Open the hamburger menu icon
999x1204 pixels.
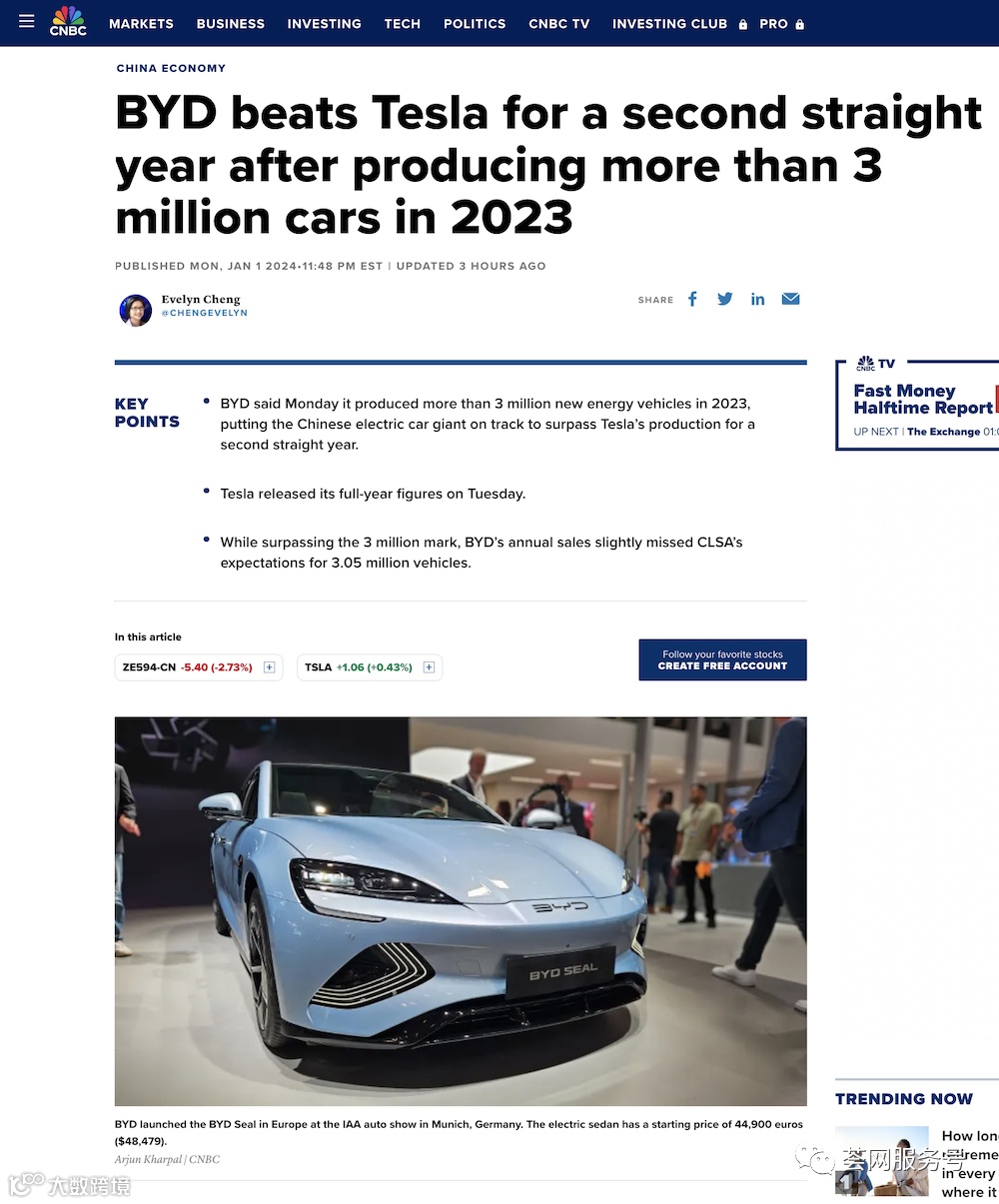pos(27,22)
